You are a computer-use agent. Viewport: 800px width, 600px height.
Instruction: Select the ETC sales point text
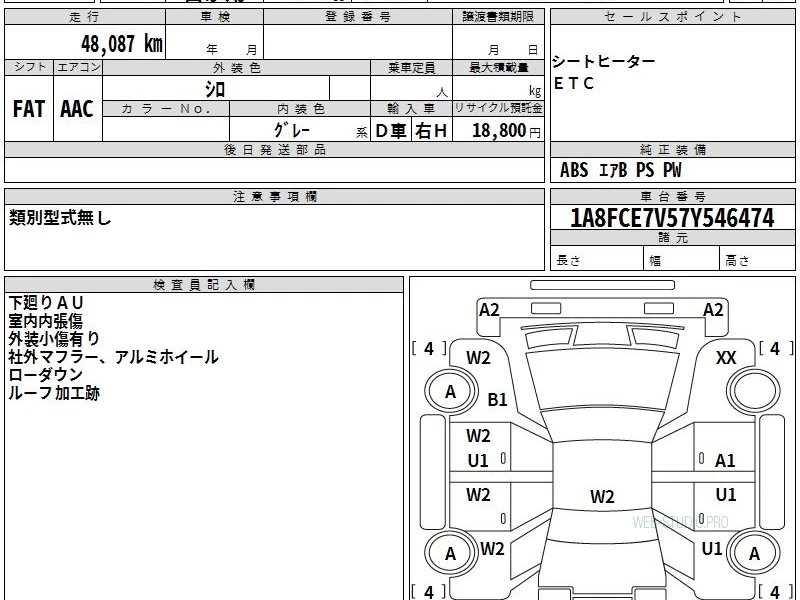(574, 83)
